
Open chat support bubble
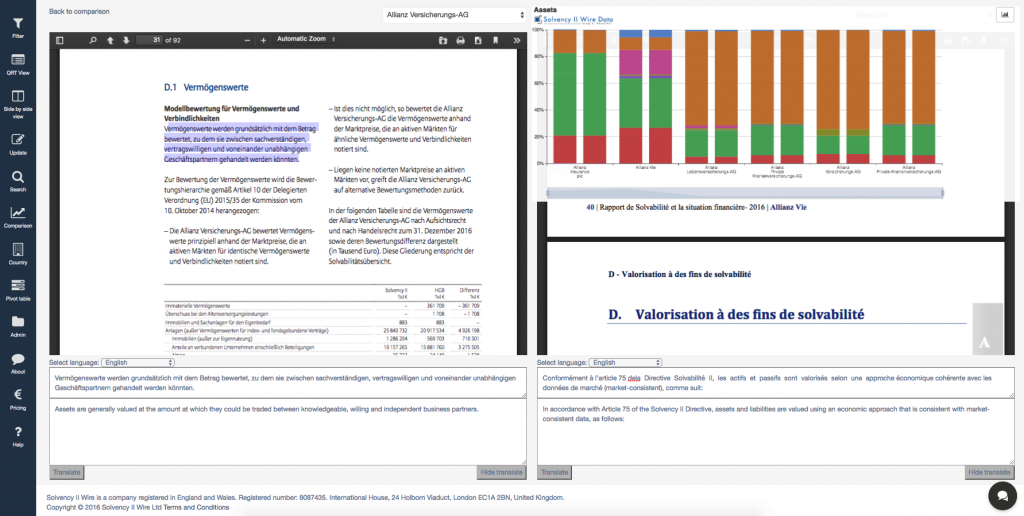coord(1000,495)
